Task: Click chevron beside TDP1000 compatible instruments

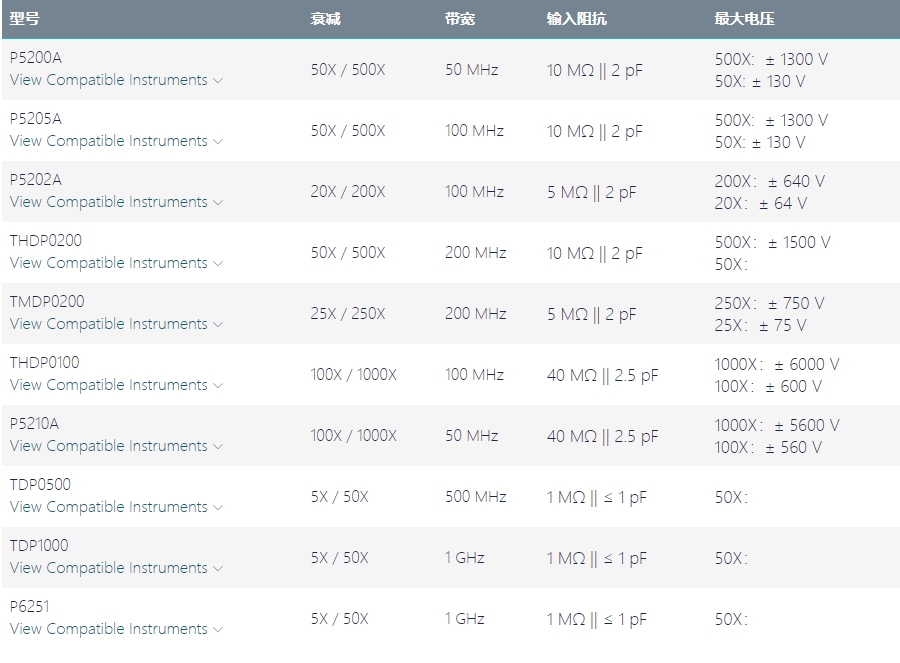Action: pos(218,569)
